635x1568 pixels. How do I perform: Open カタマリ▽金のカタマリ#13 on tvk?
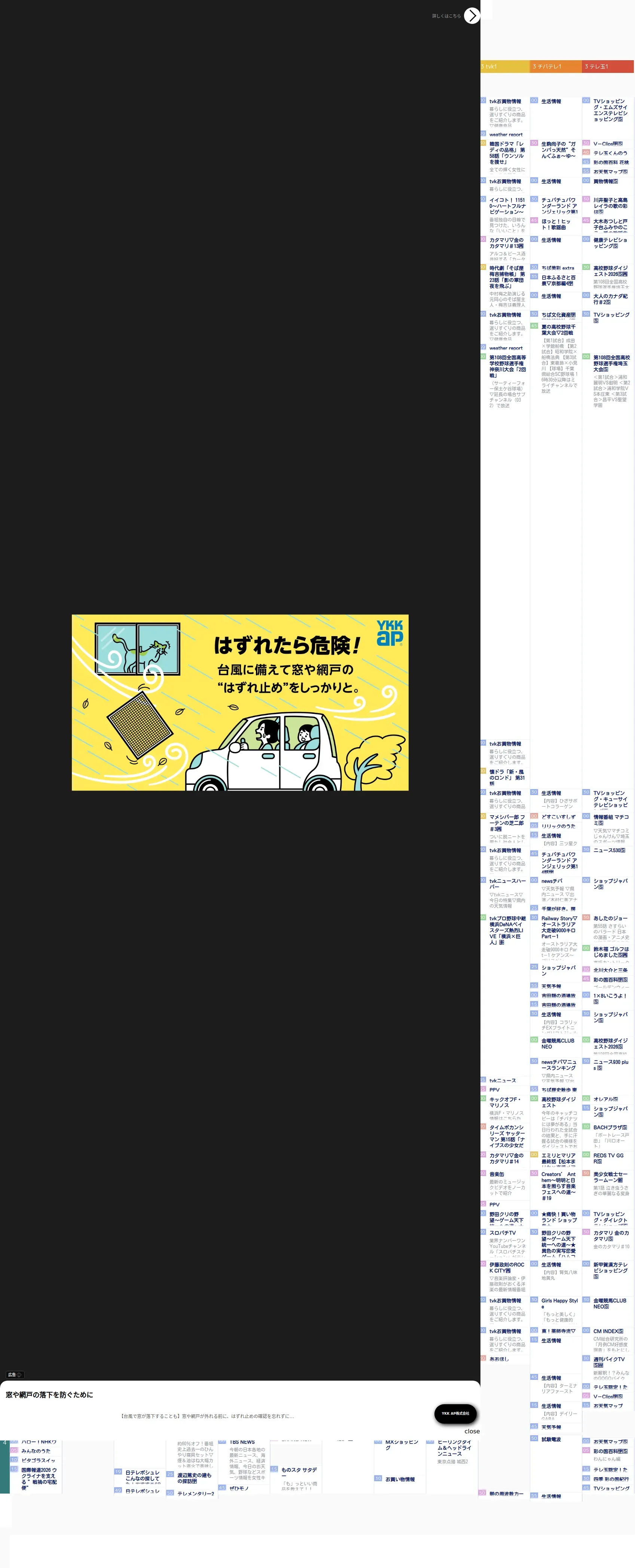tap(507, 243)
